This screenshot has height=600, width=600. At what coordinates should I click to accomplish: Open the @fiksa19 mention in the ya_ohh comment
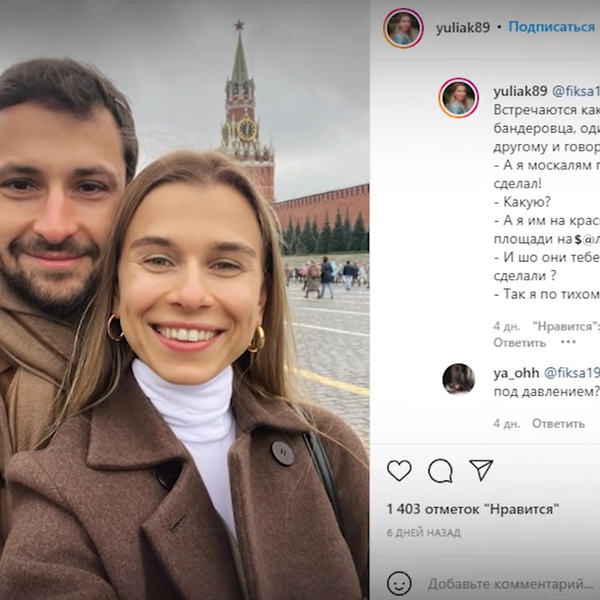click(572, 373)
